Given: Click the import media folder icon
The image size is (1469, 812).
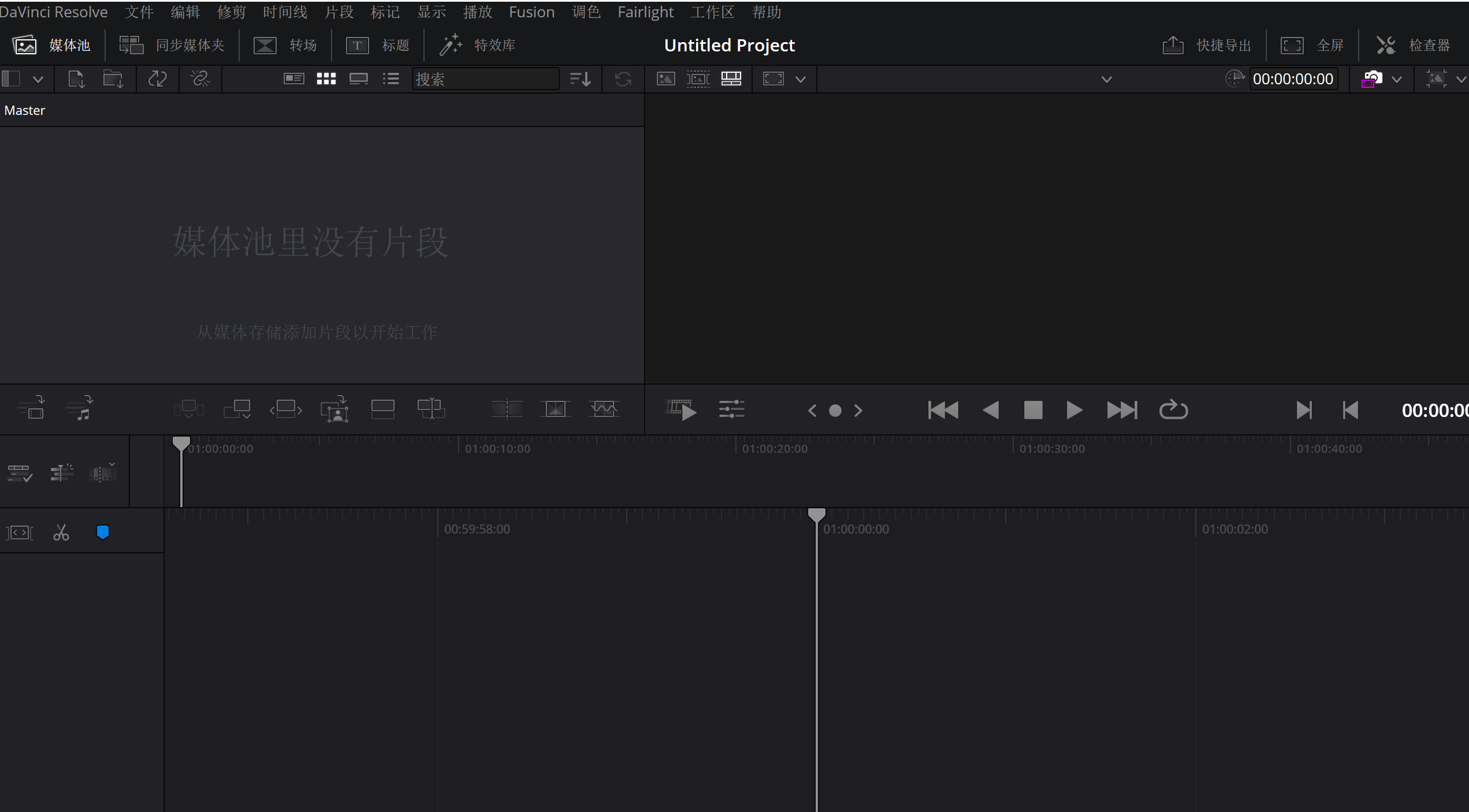Looking at the screenshot, I should (x=113, y=79).
